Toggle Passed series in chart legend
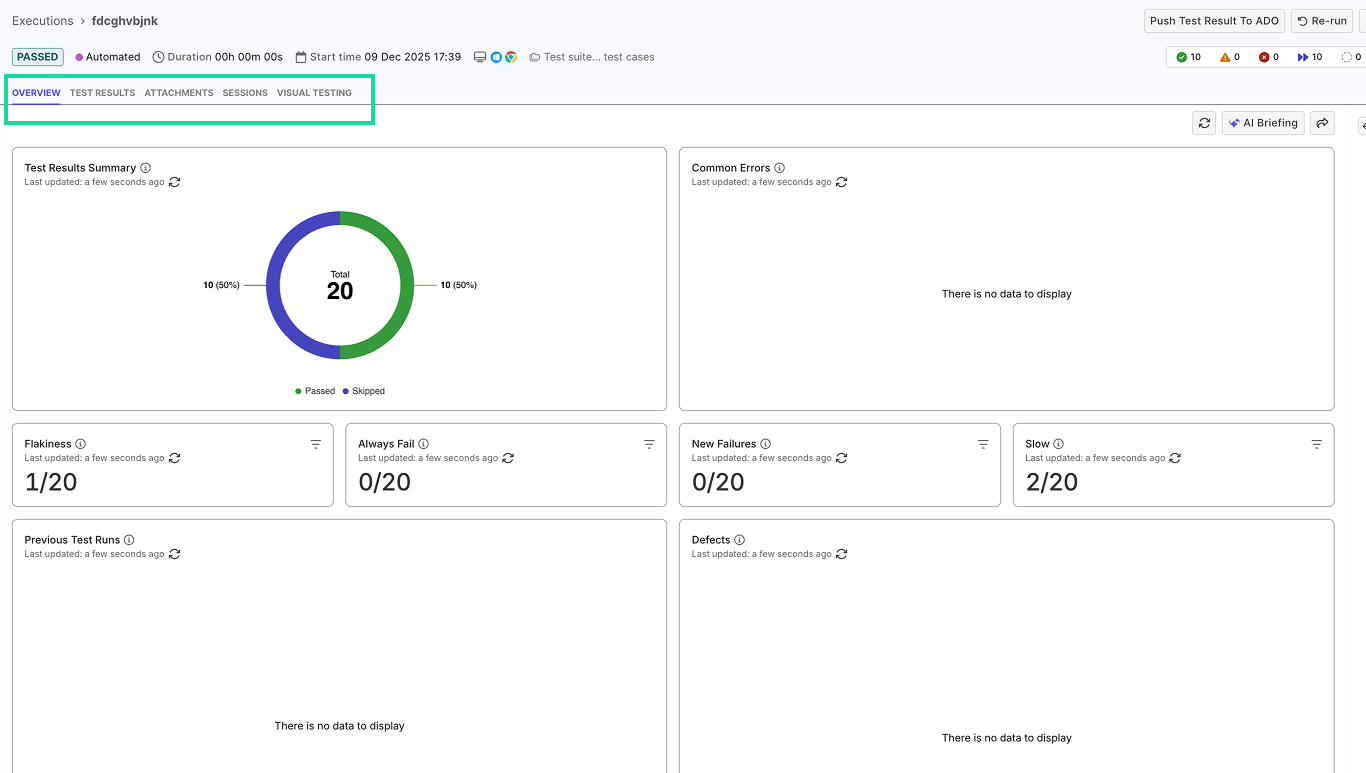 click(315, 391)
